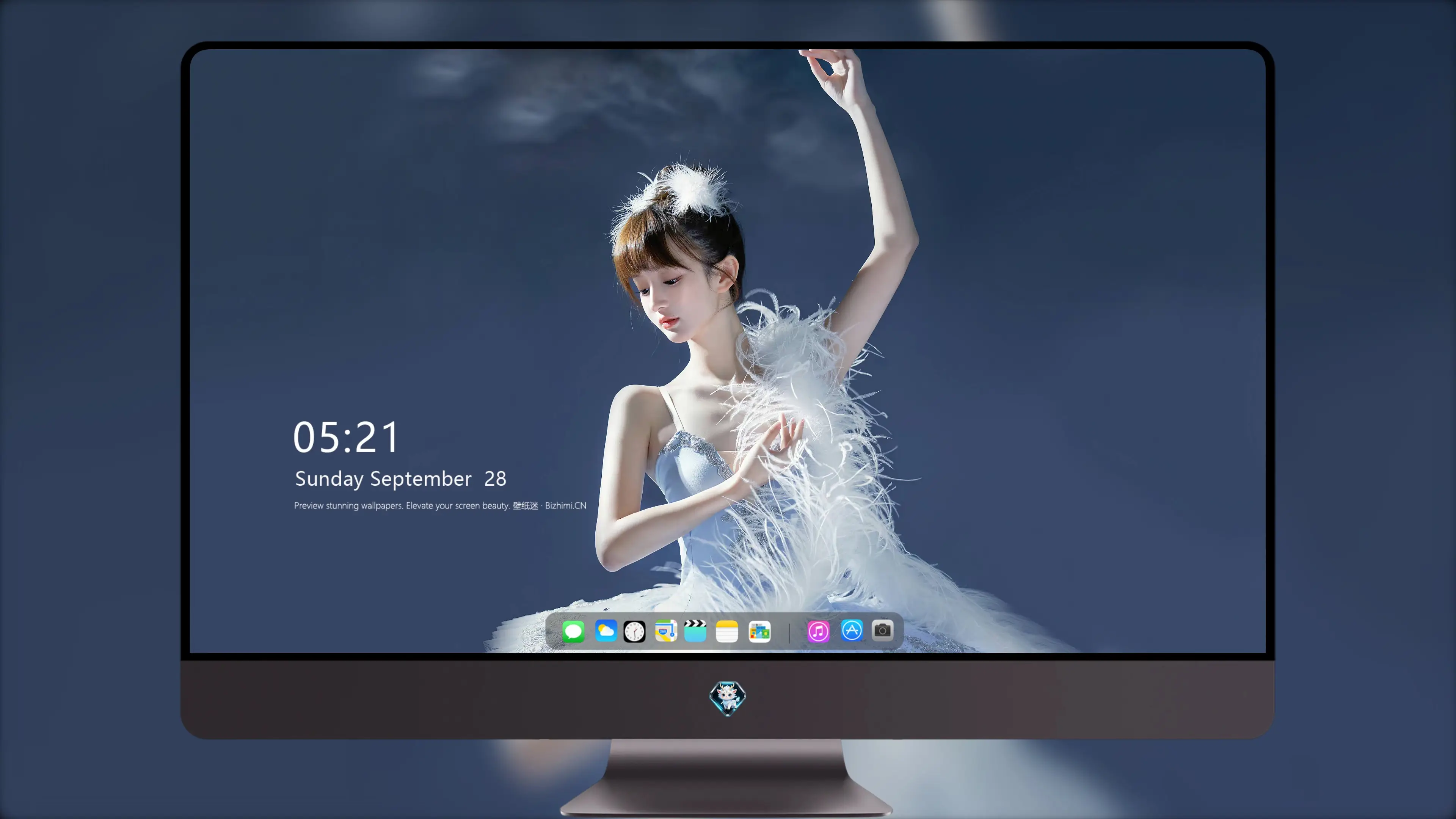Click the dragon logo on monitor chin

pos(728,698)
